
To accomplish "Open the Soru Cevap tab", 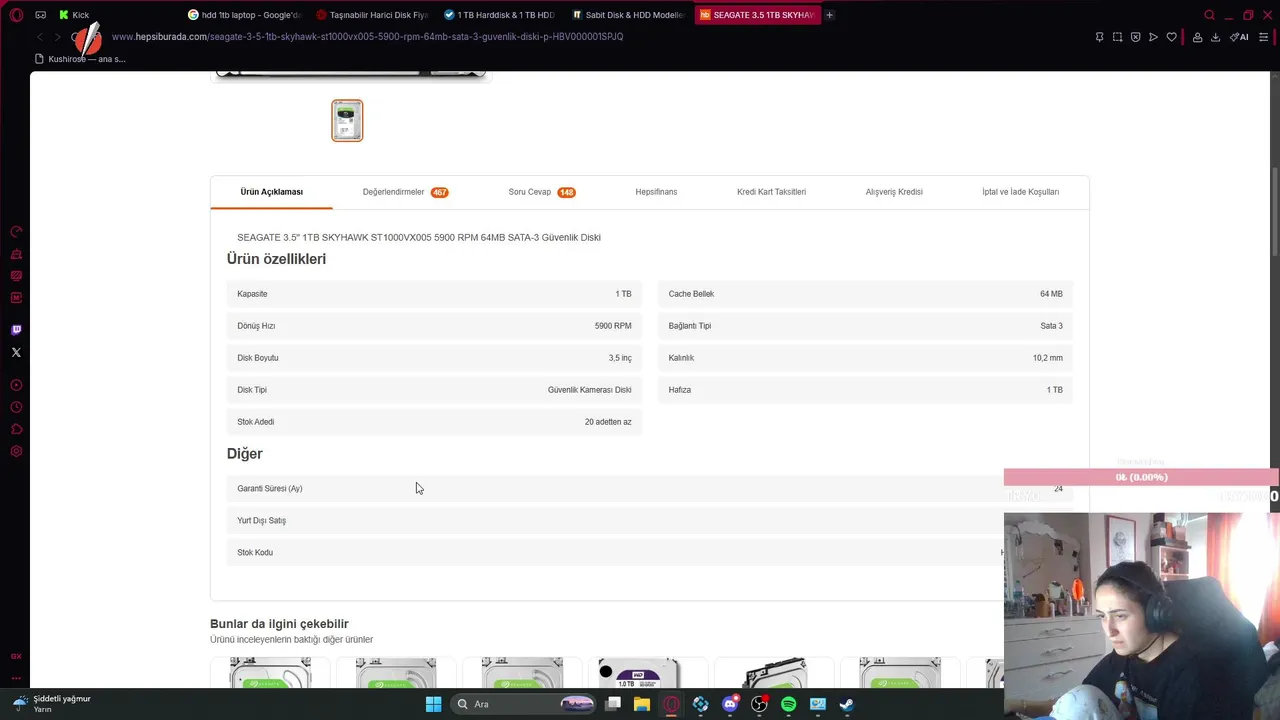I will (541, 192).
